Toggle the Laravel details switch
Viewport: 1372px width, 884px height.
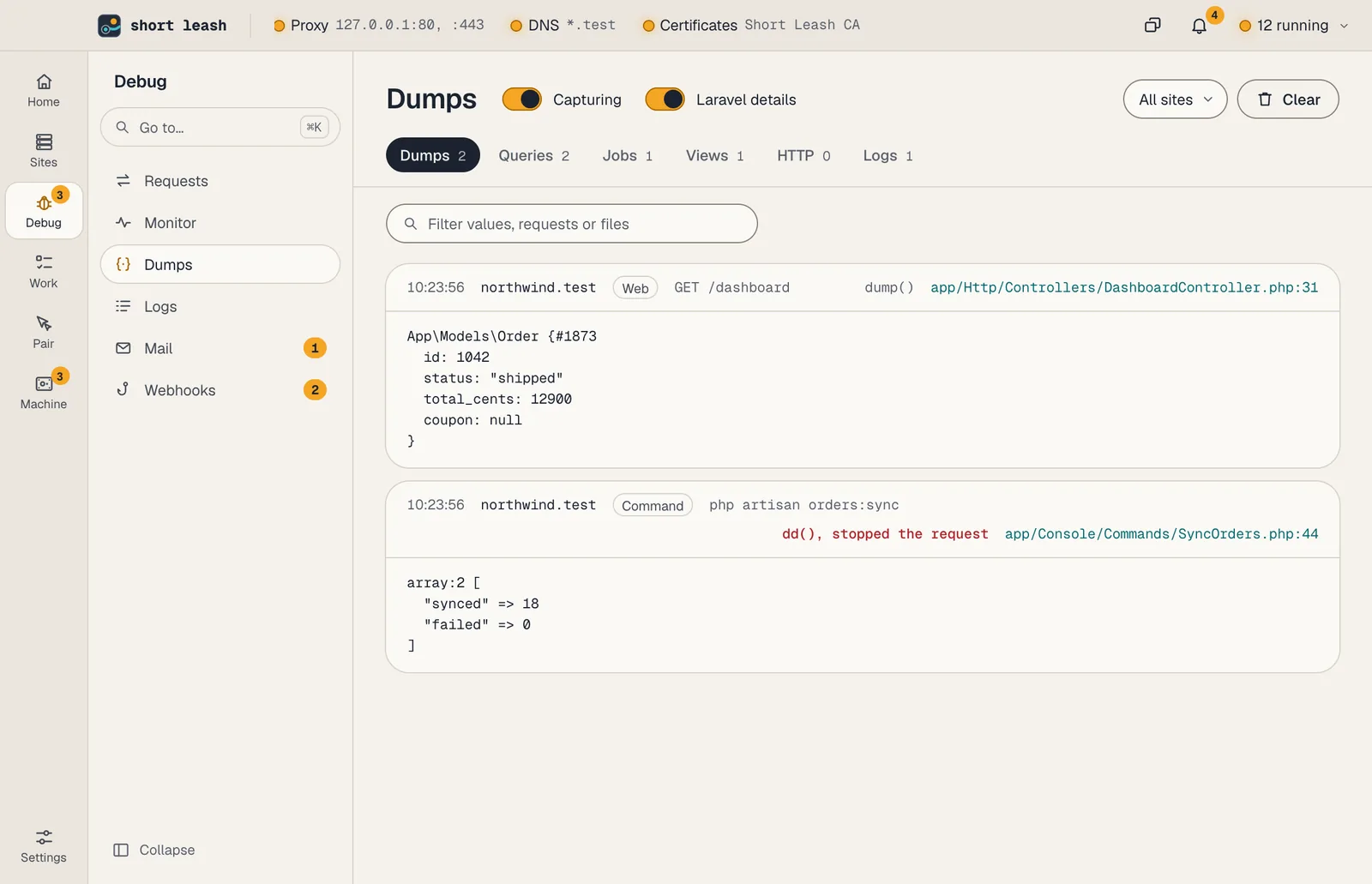(x=665, y=99)
